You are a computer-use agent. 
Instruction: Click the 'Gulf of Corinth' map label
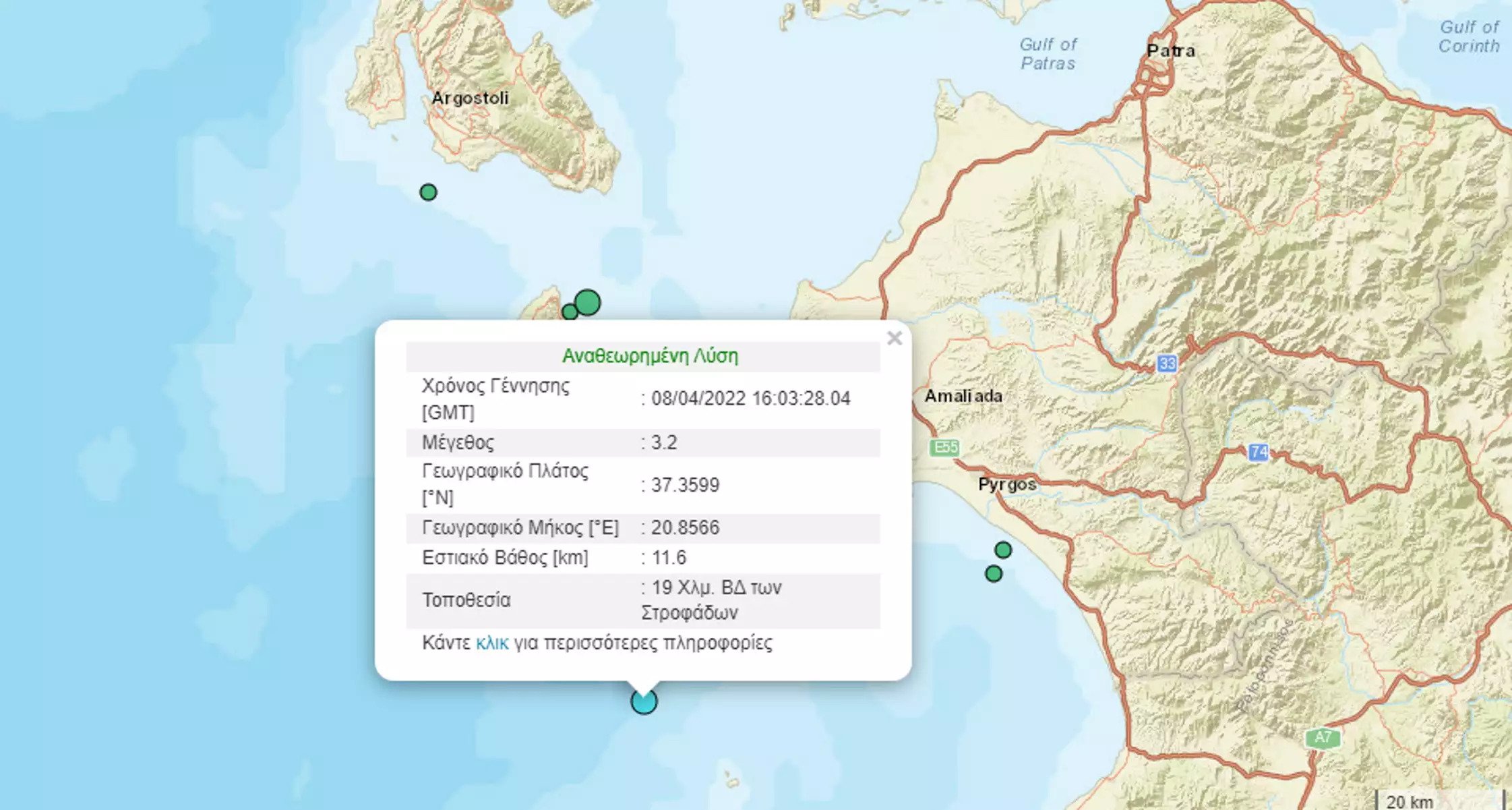click(1469, 37)
